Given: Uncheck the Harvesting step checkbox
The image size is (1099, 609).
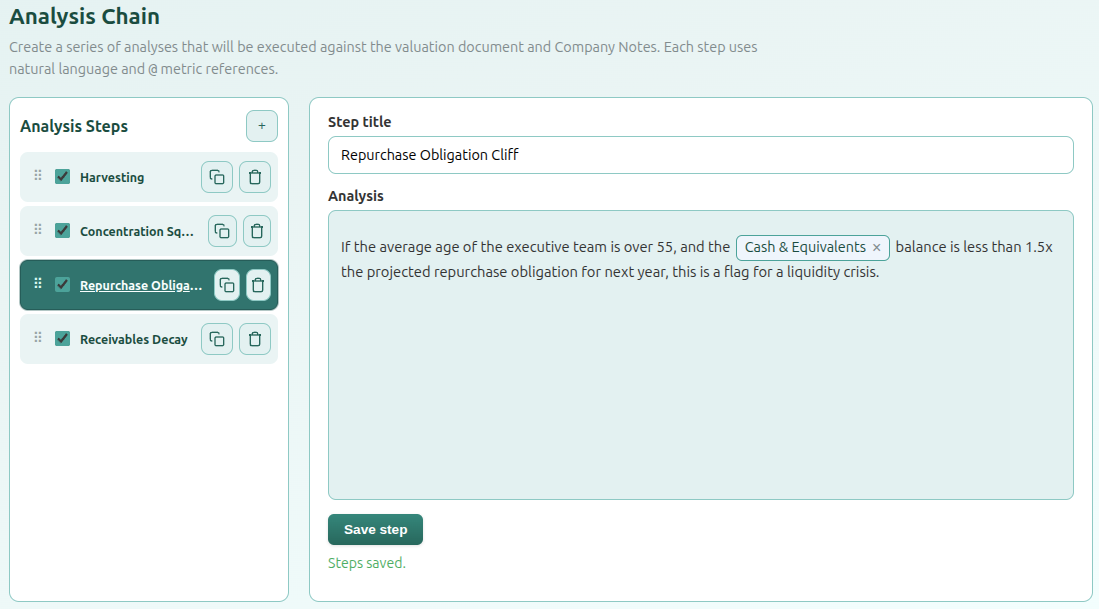Looking at the screenshot, I should (x=62, y=177).
